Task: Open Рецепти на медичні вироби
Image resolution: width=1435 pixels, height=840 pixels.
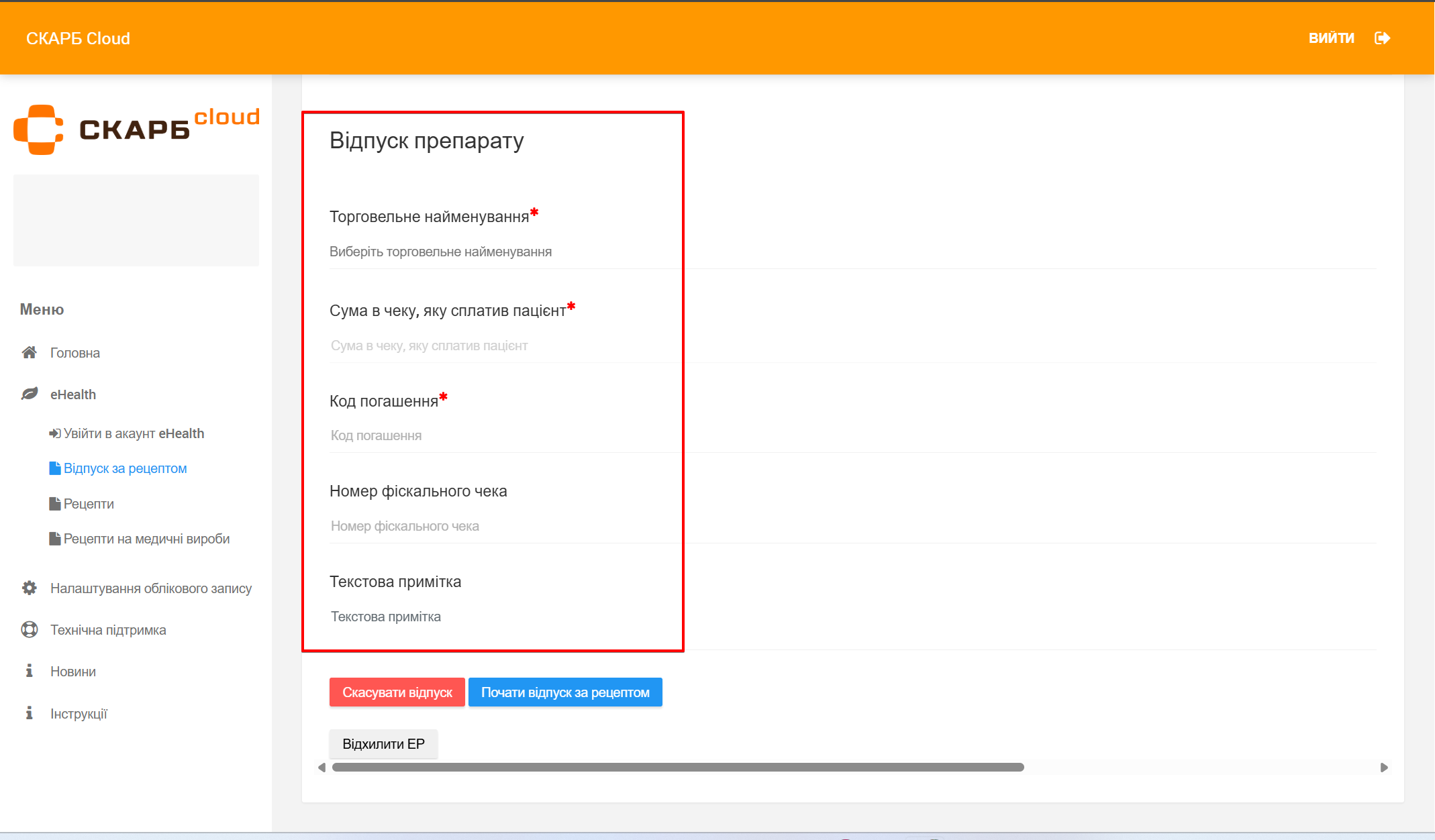Action: 146,539
